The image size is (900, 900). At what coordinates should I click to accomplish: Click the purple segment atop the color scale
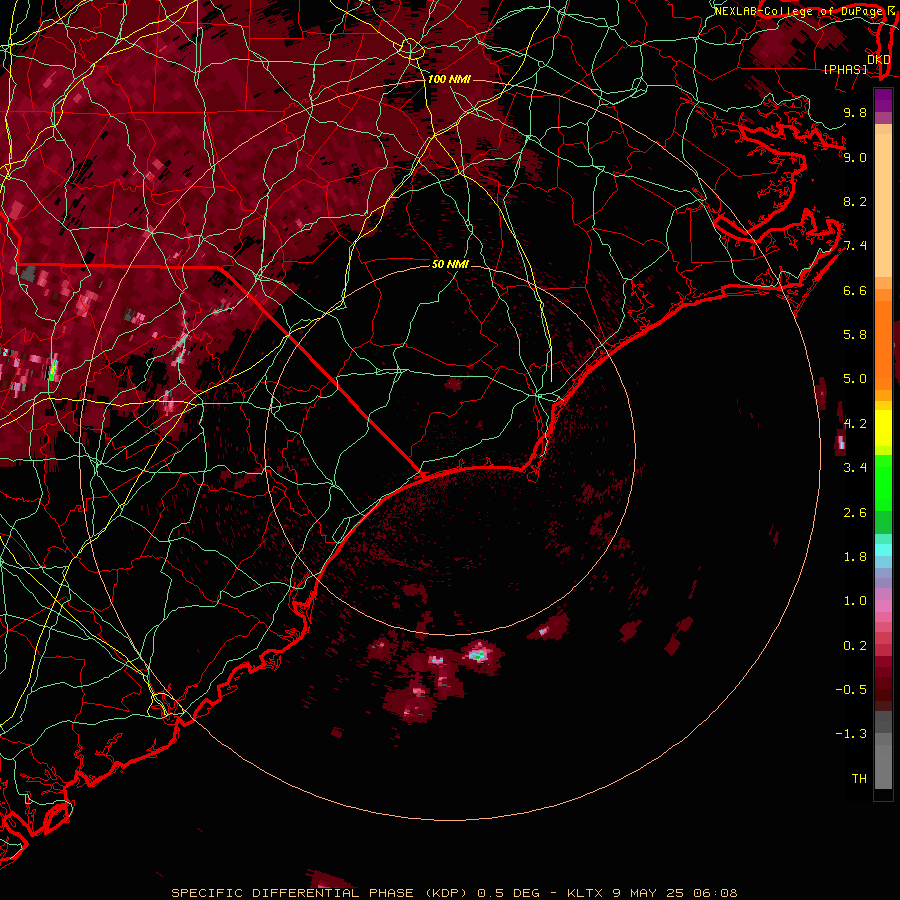click(883, 100)
